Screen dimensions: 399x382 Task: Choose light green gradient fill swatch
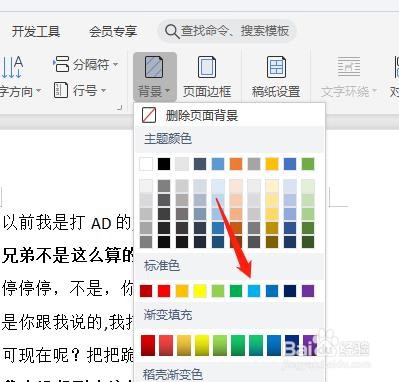click(x=220, y=345)
